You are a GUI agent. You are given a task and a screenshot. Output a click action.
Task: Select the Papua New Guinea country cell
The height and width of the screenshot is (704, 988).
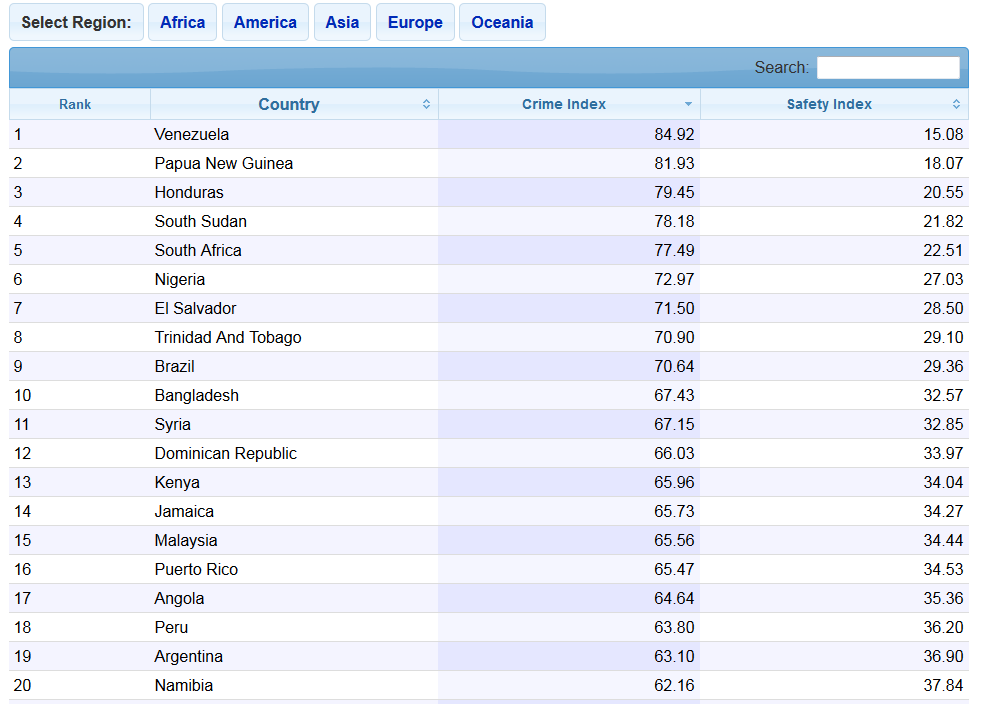[x=224, y=163]
